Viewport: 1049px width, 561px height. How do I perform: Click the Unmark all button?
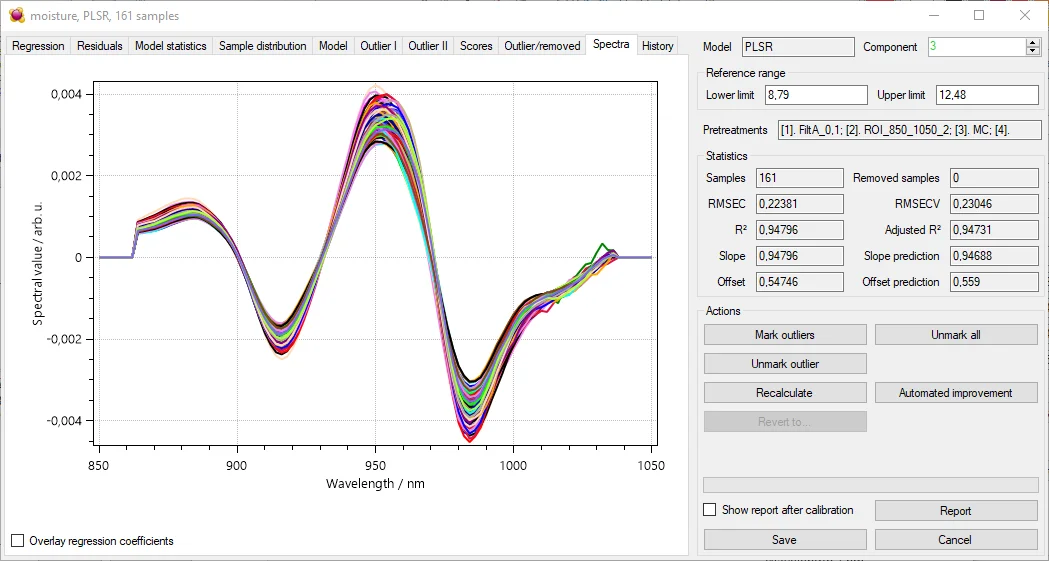click(x=955, y=335)
